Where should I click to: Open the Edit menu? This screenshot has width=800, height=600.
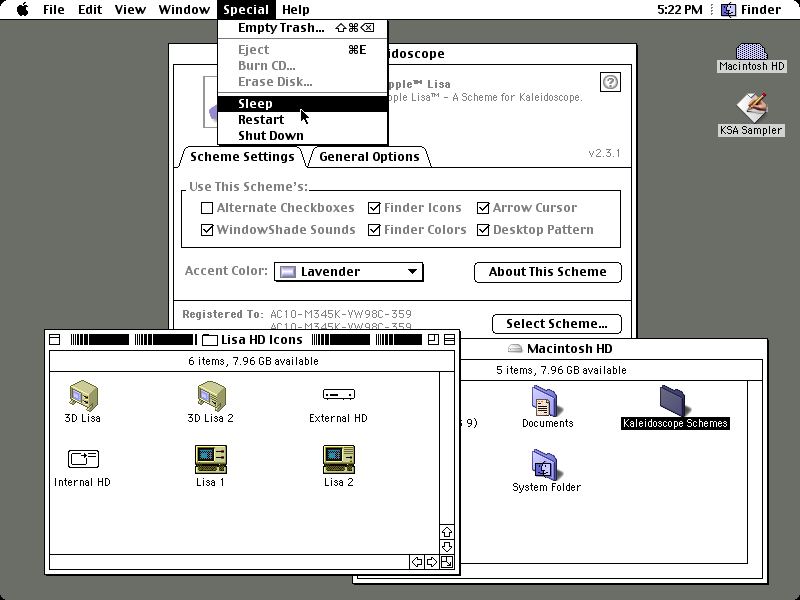pos(90,10)
